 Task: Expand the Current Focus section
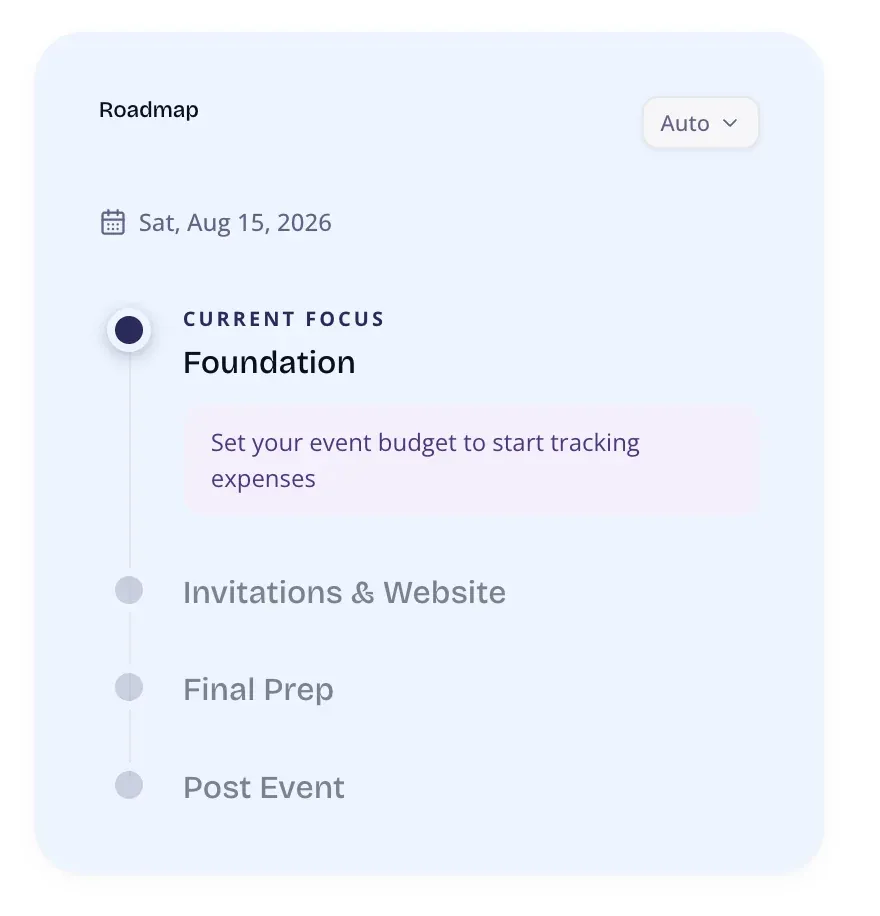tap(283, 319)
